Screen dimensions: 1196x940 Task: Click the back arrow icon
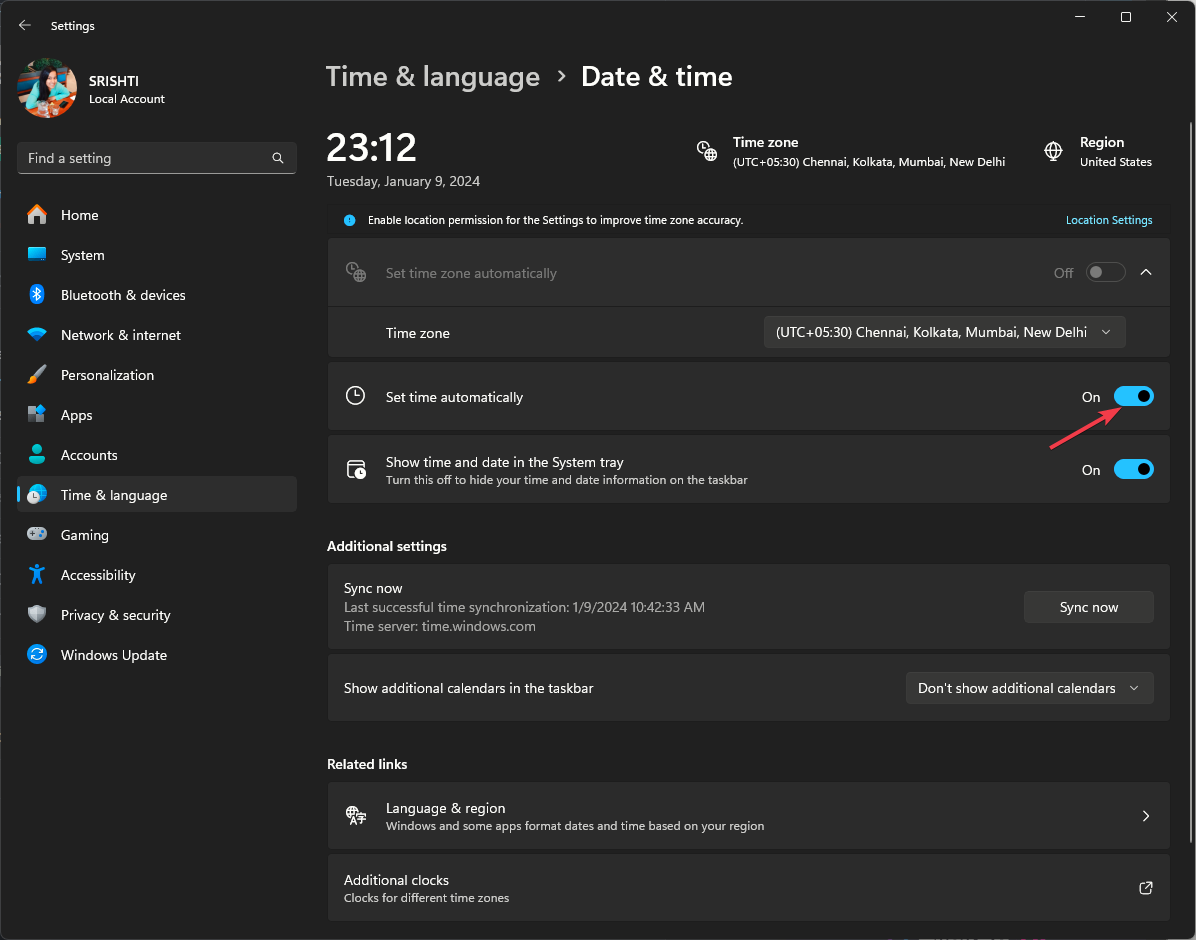pos(25,26)
